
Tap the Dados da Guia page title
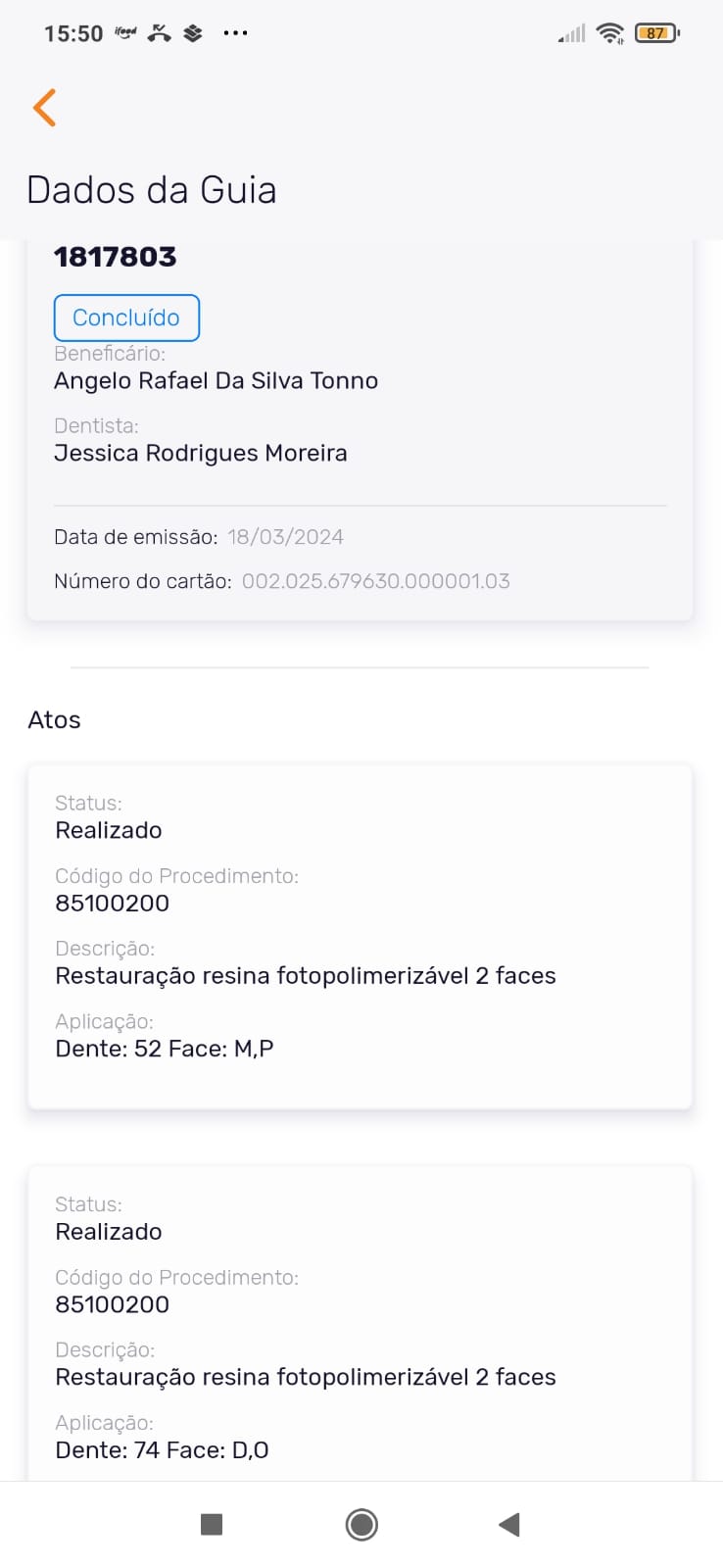pos(152,190)
